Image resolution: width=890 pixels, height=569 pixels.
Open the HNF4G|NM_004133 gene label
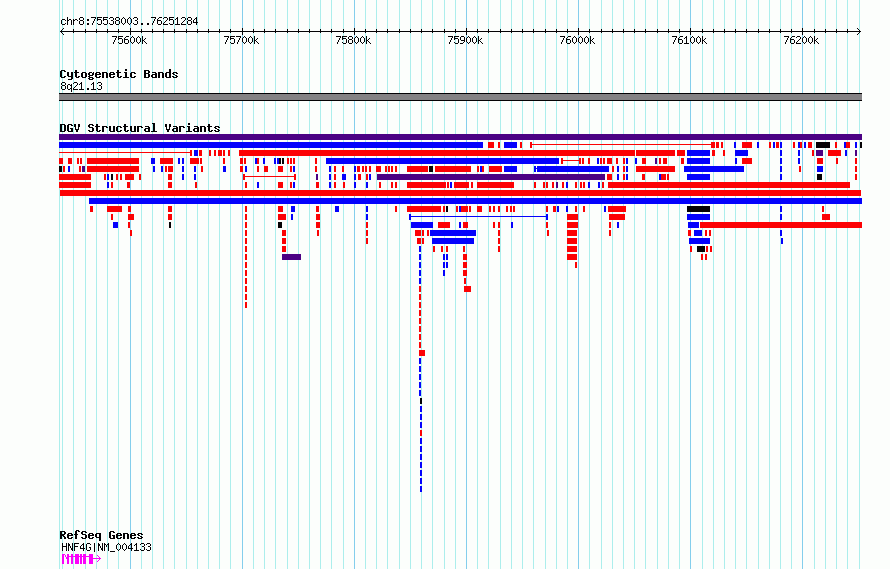tap(107, 547)
